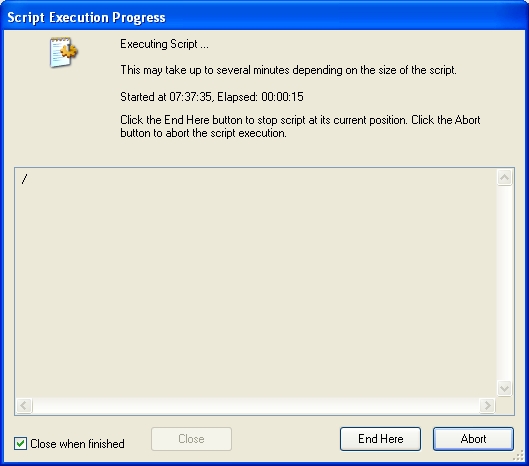This screenshot has height=466, width=529.
Task: Click the script notepad gear icon
Action: (x=63, y=52)
